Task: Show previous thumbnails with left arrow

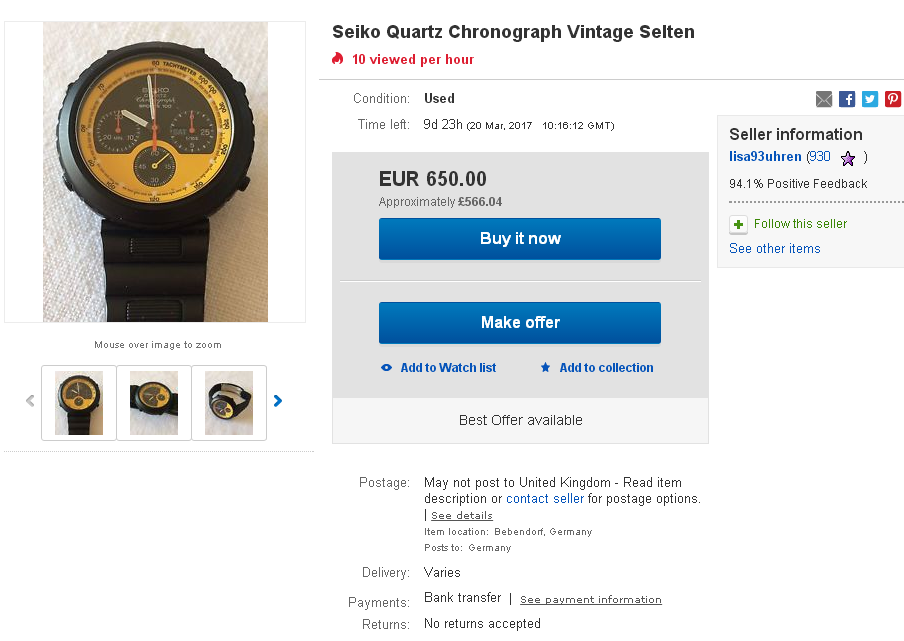Action: click(x=30, y=401)
